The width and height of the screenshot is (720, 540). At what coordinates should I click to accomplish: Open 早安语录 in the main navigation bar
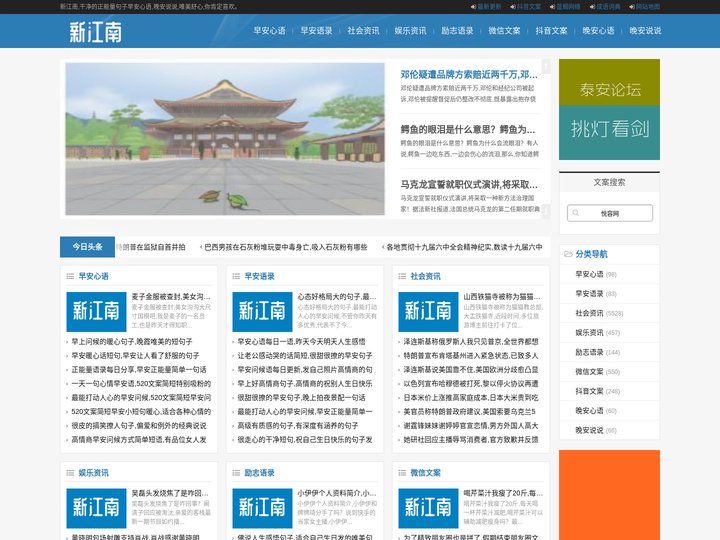tap(316, 31)
